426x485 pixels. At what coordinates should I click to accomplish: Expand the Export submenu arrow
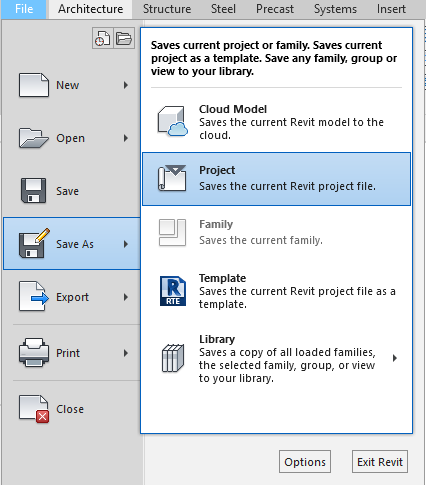click(126, 297)
